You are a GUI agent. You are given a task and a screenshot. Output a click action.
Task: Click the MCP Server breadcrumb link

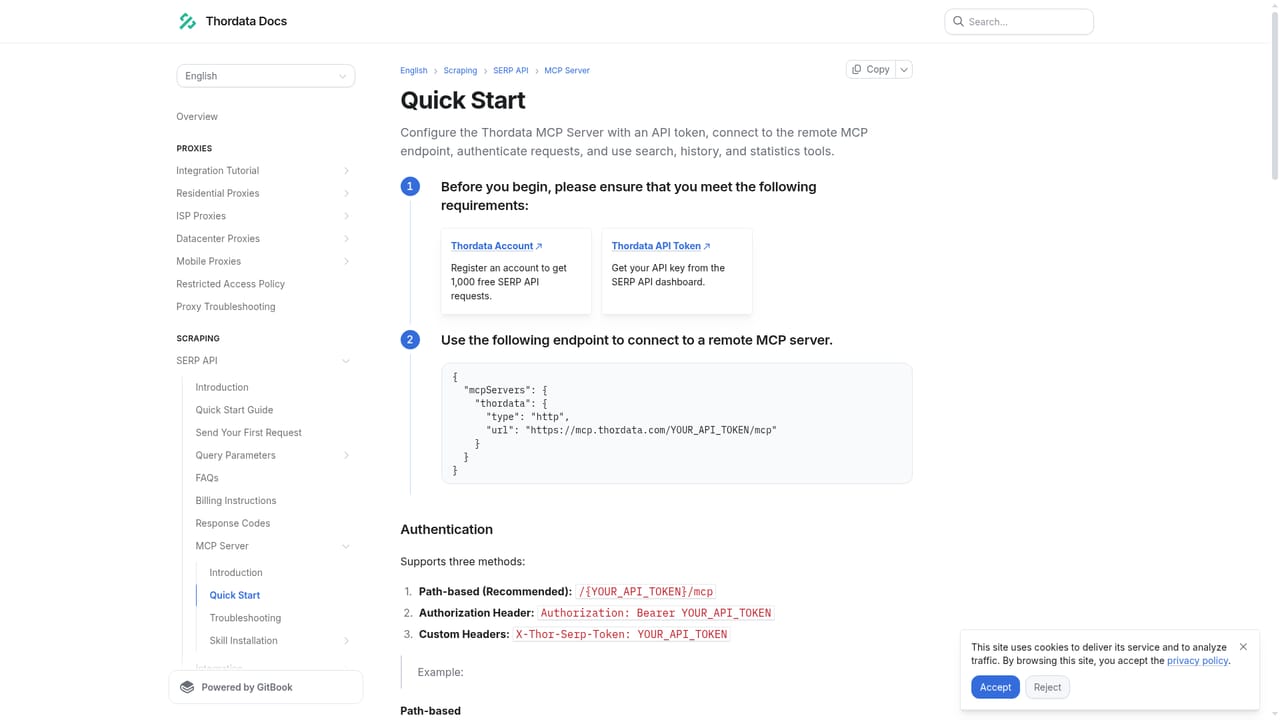point(567,71)
